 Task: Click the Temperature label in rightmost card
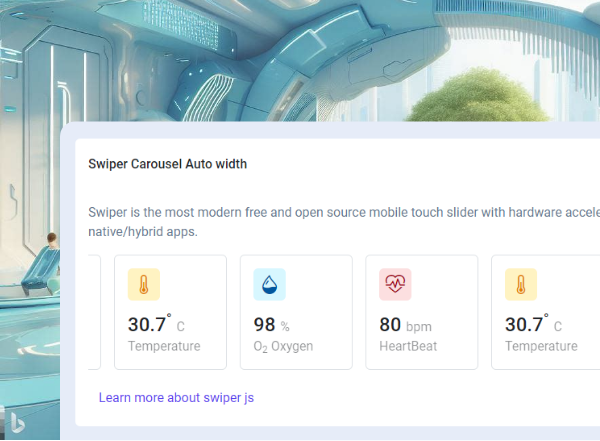click(x=541, y=346)
